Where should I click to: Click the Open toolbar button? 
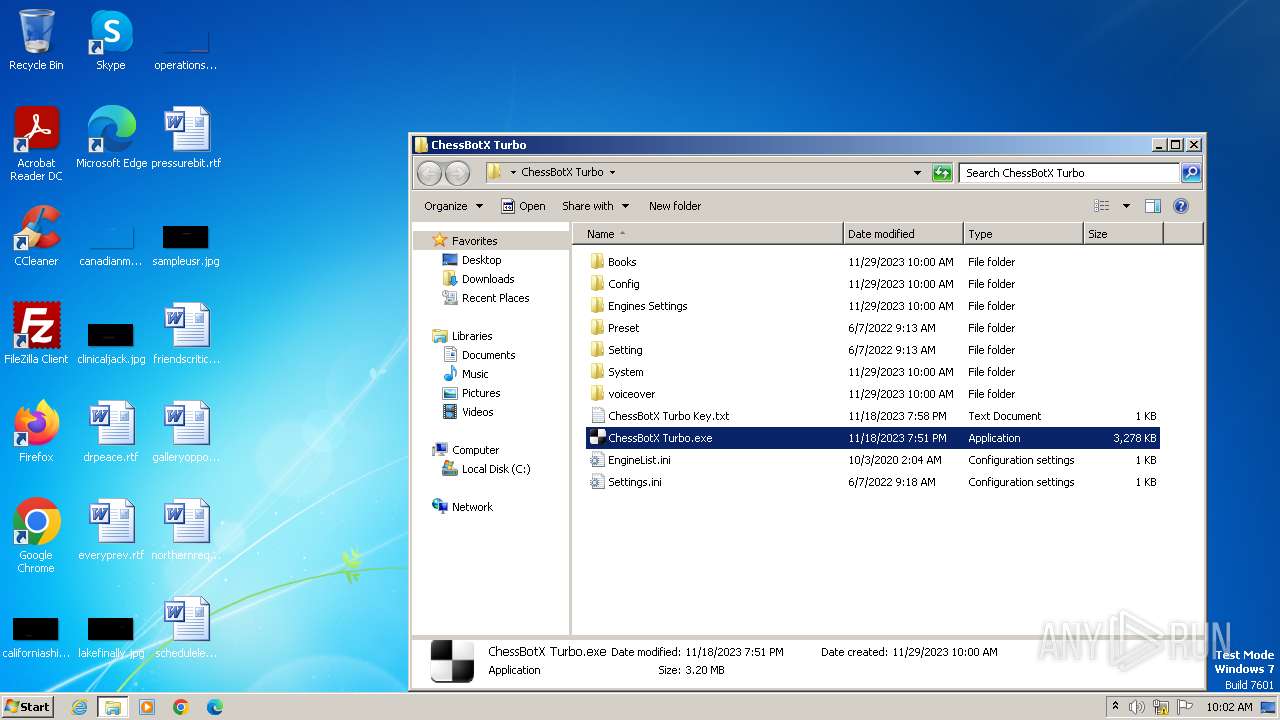coord(523,206)
